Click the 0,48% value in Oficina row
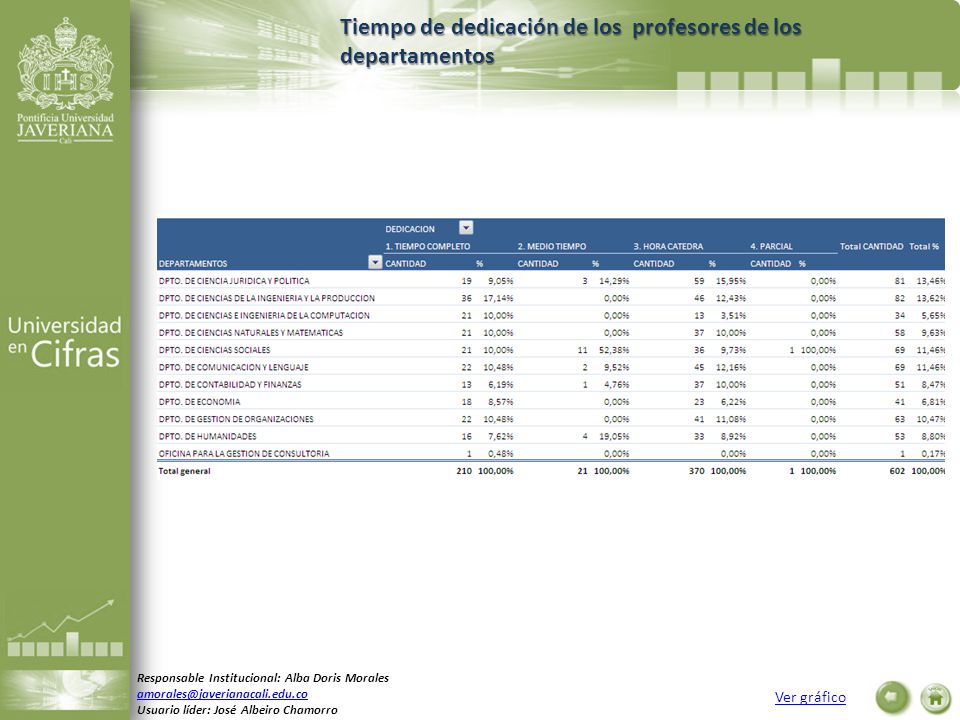 click(x=501, y=454)
